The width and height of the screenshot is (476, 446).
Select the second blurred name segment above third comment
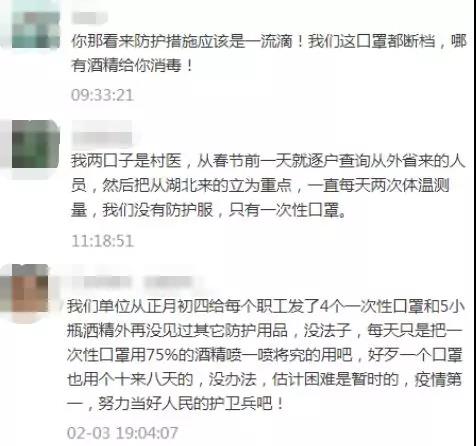pos(168,282)
